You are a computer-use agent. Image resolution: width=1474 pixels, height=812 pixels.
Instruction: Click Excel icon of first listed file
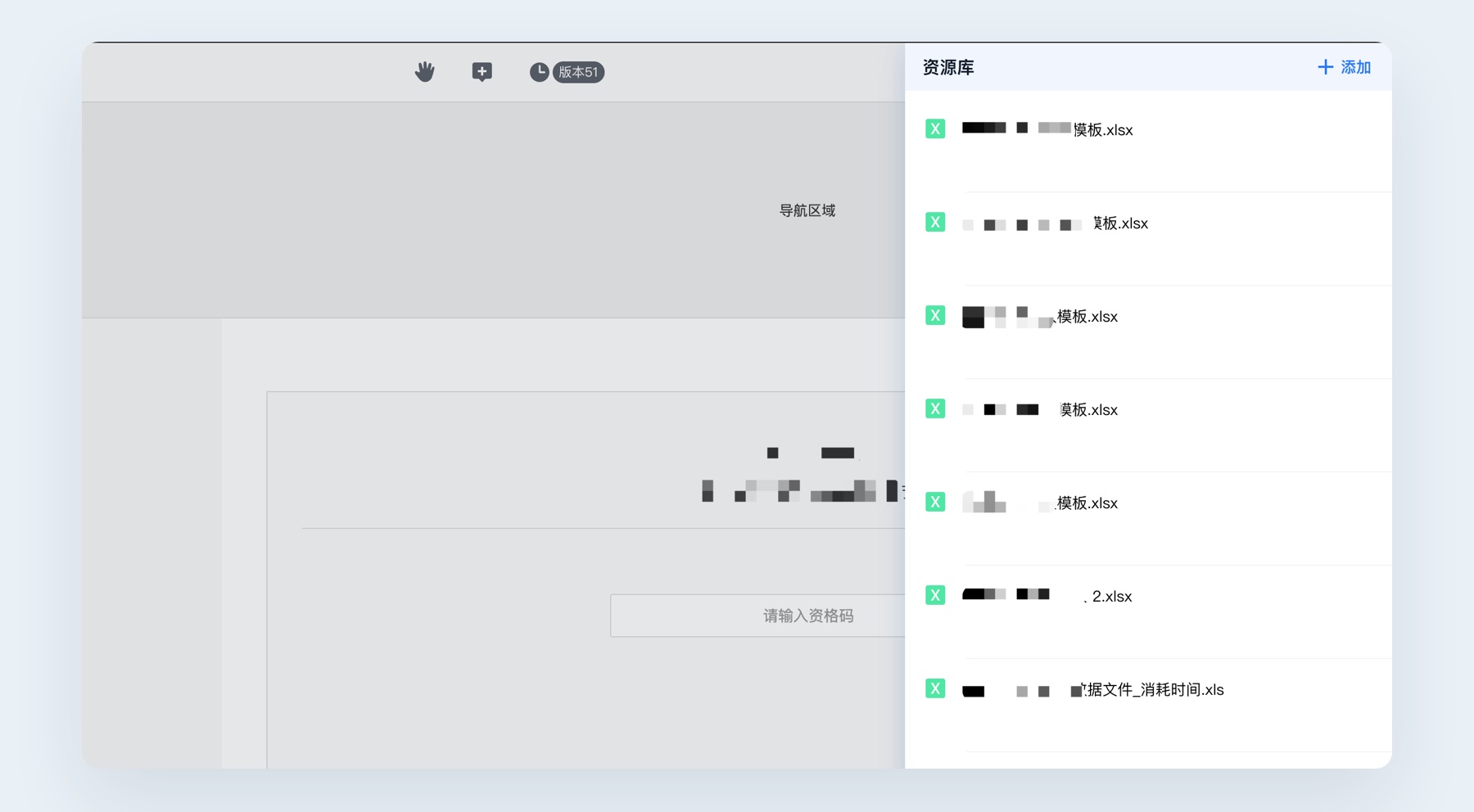[x=935, y=129]
